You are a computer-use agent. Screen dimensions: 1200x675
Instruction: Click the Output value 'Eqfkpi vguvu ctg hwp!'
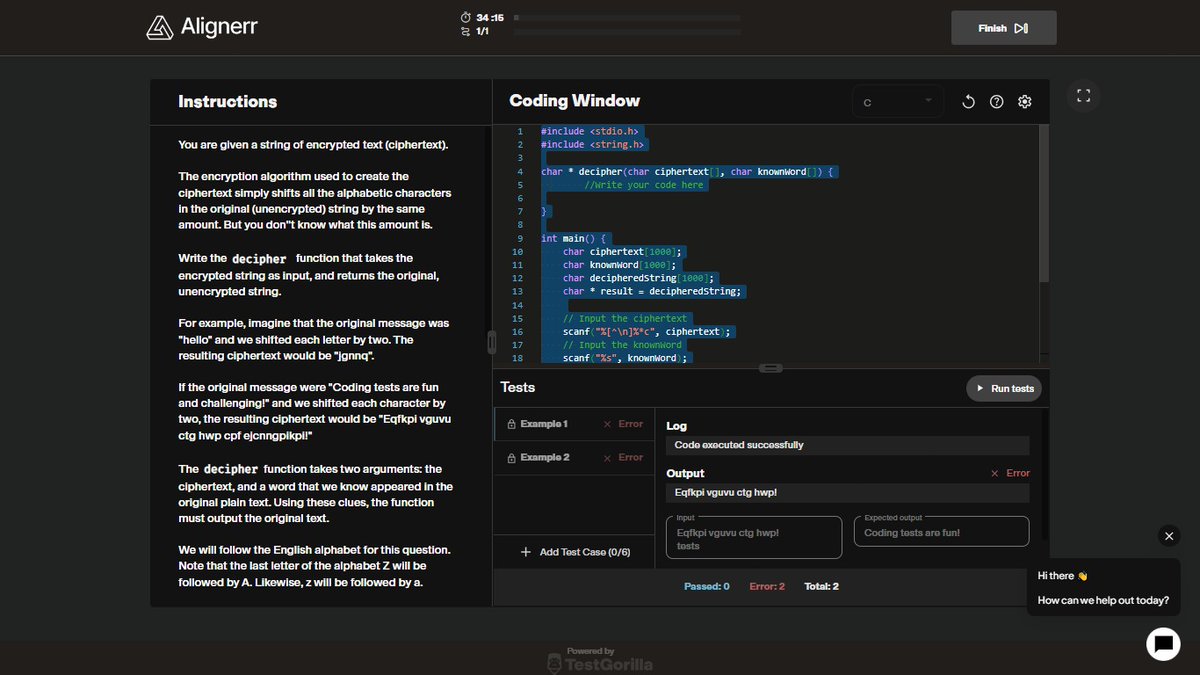click(726, 493)
